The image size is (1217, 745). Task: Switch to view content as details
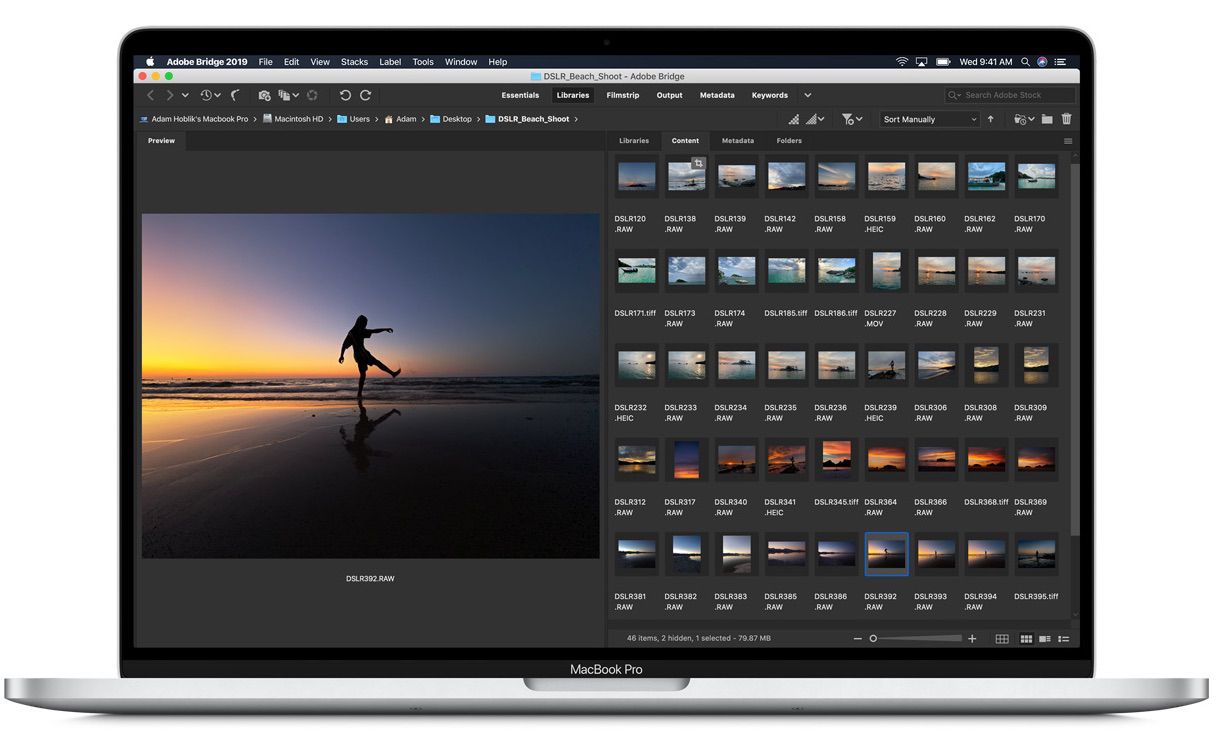pyautogui.click(x=1045, y=638)
